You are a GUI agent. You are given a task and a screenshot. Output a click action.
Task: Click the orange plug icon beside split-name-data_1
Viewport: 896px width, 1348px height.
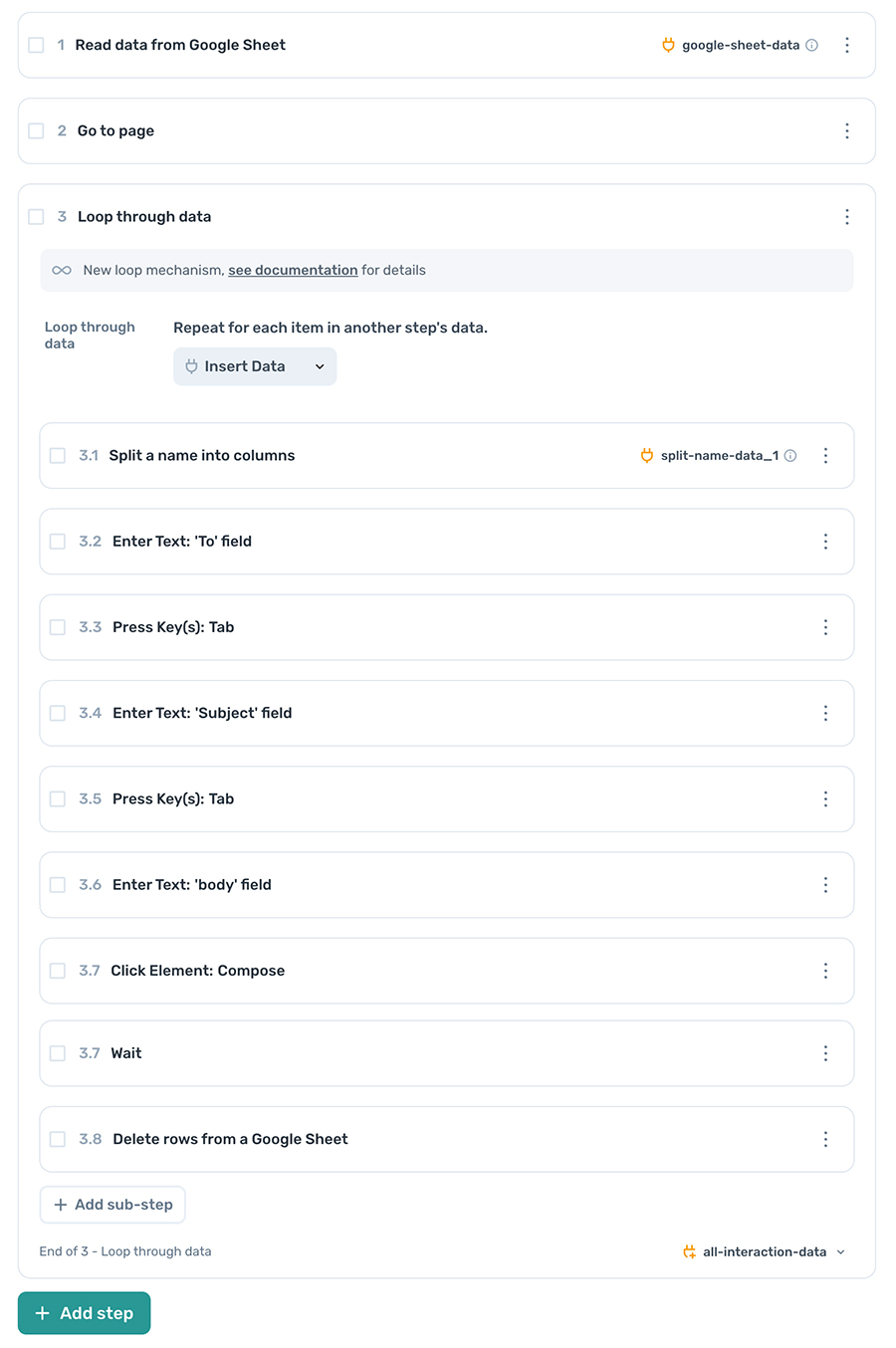647,456
